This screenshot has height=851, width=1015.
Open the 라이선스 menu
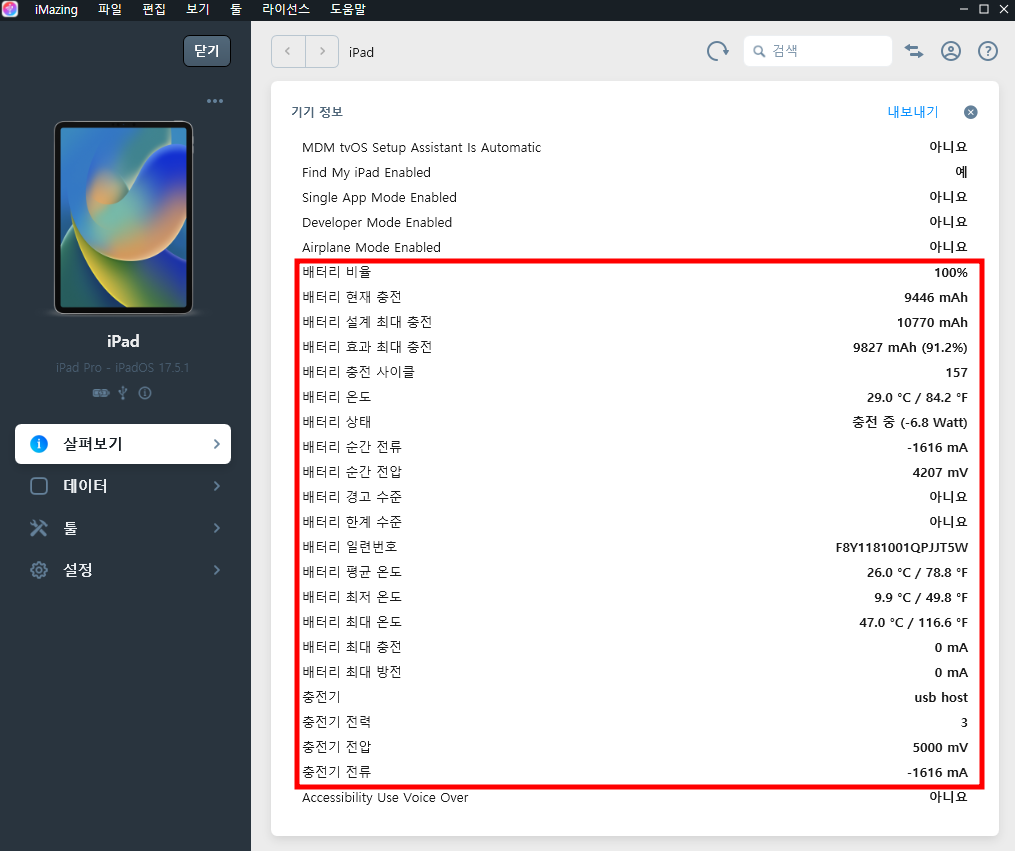tap(285, 9)
